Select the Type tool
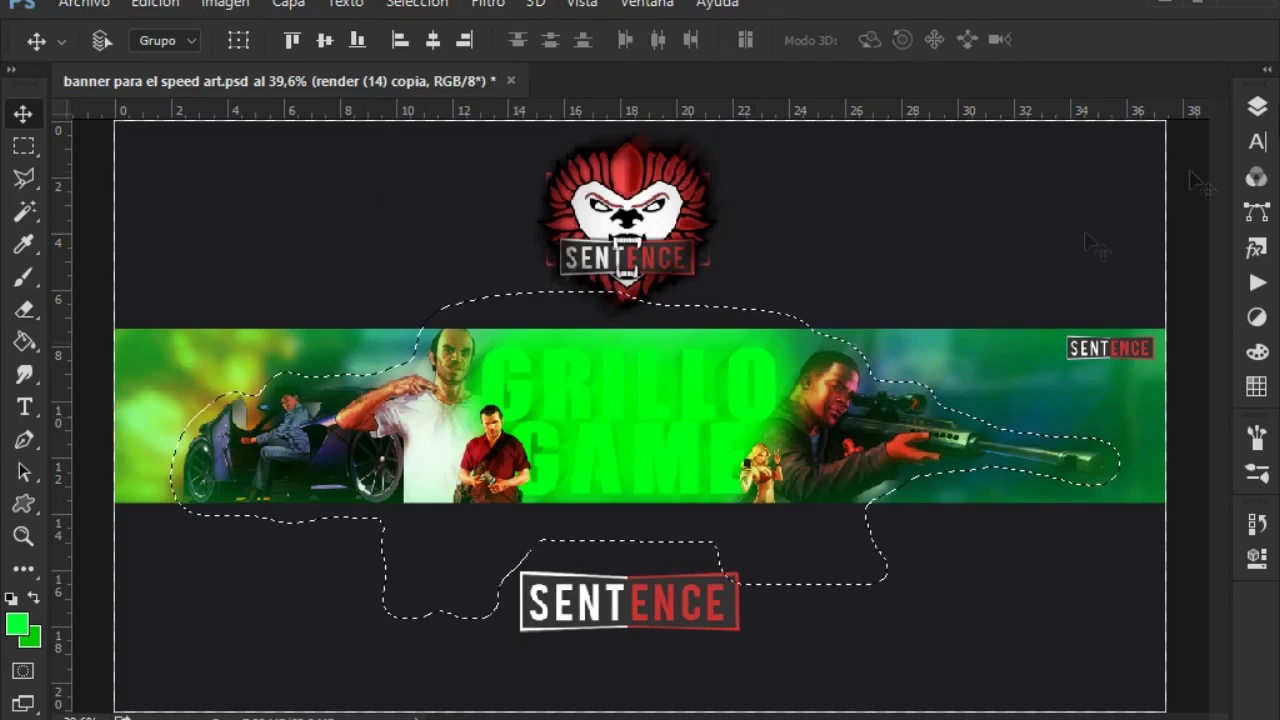 pyautogui.click(x=23, y=407)
